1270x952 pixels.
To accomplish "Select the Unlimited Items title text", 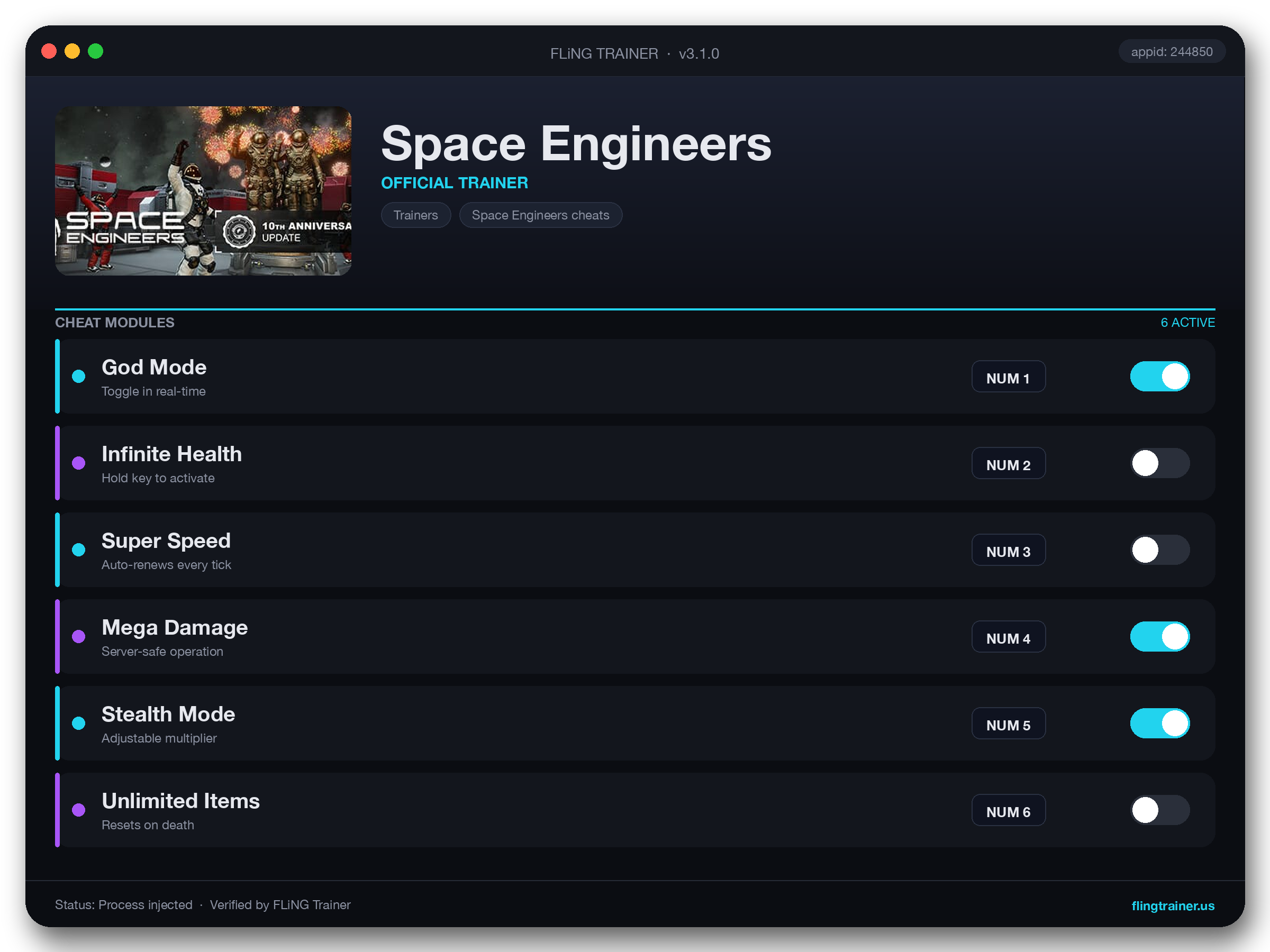I will point(181,801).
